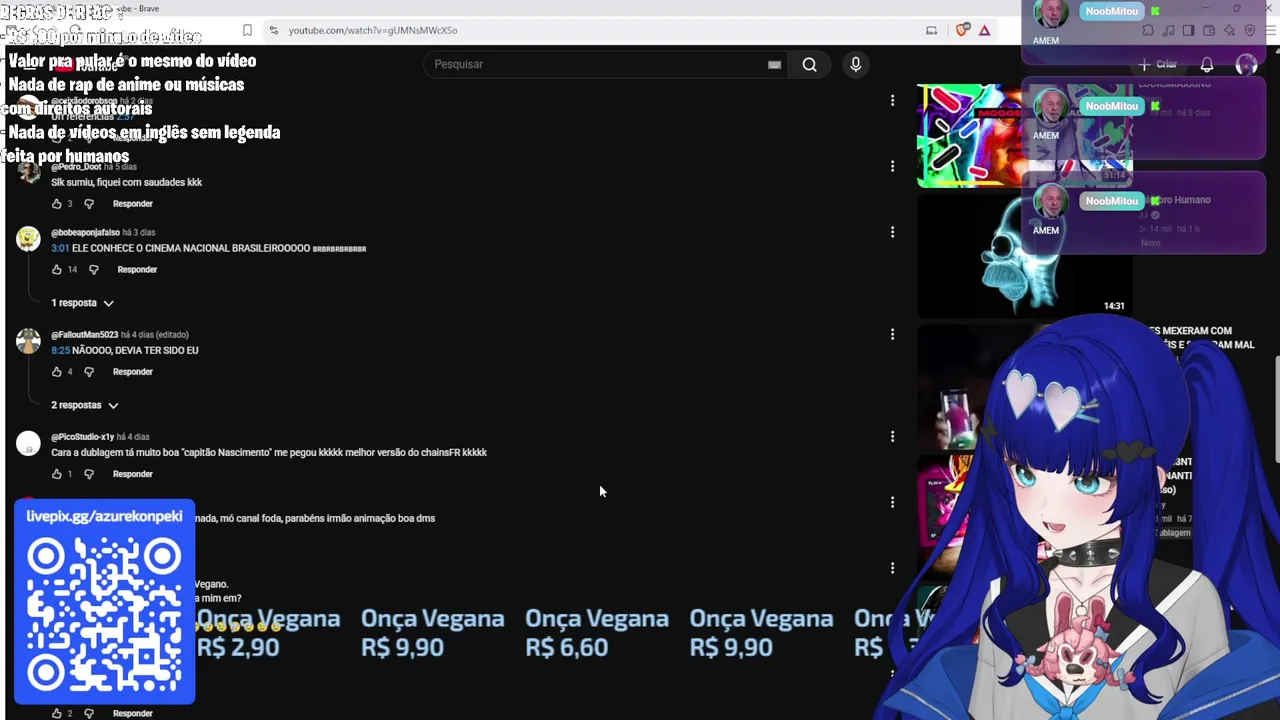Open the @PicoStudio-x1y channel link

82,437
